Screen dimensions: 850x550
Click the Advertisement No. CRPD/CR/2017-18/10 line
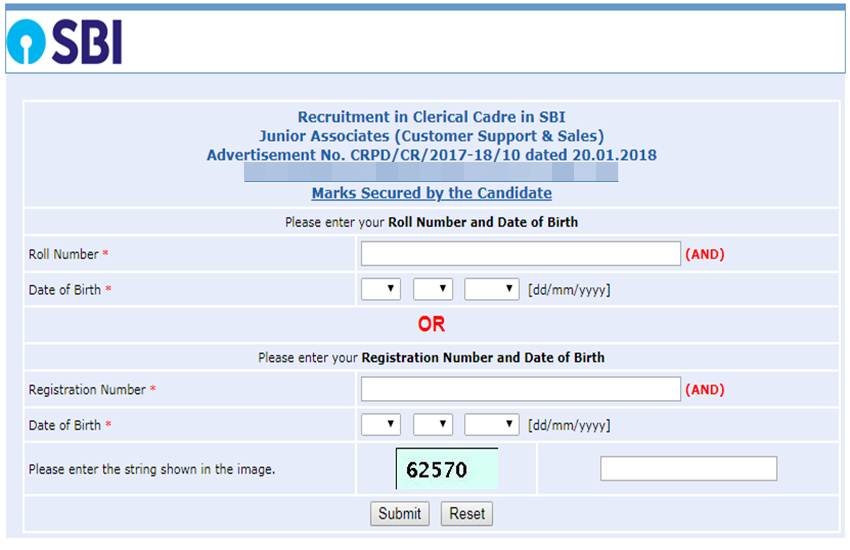(431, 155)
